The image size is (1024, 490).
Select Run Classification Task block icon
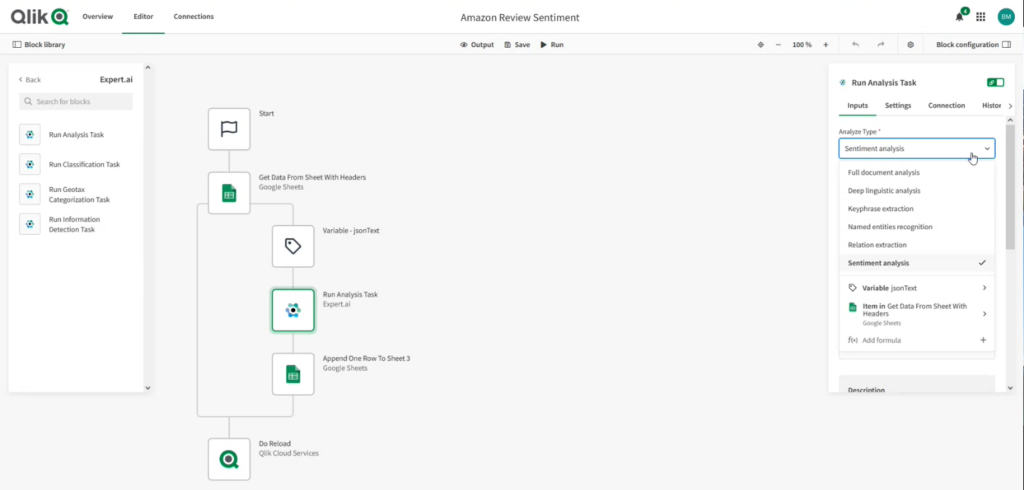[x=30, y=164]
